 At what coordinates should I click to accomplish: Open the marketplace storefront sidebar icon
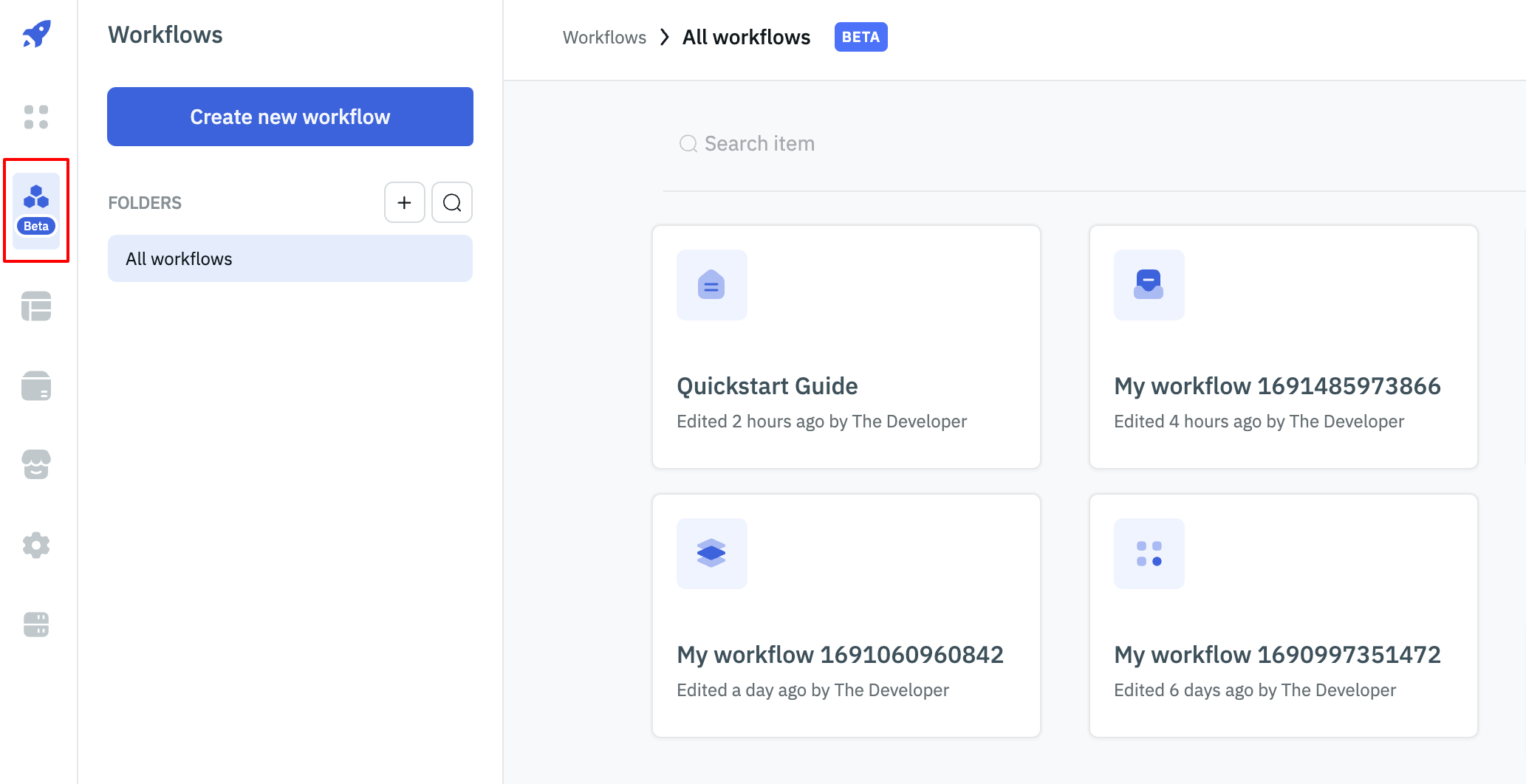coord(36,464)
